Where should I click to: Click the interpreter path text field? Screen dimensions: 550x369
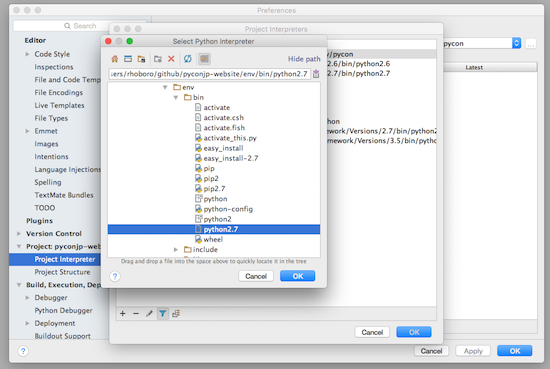point(209,74)
